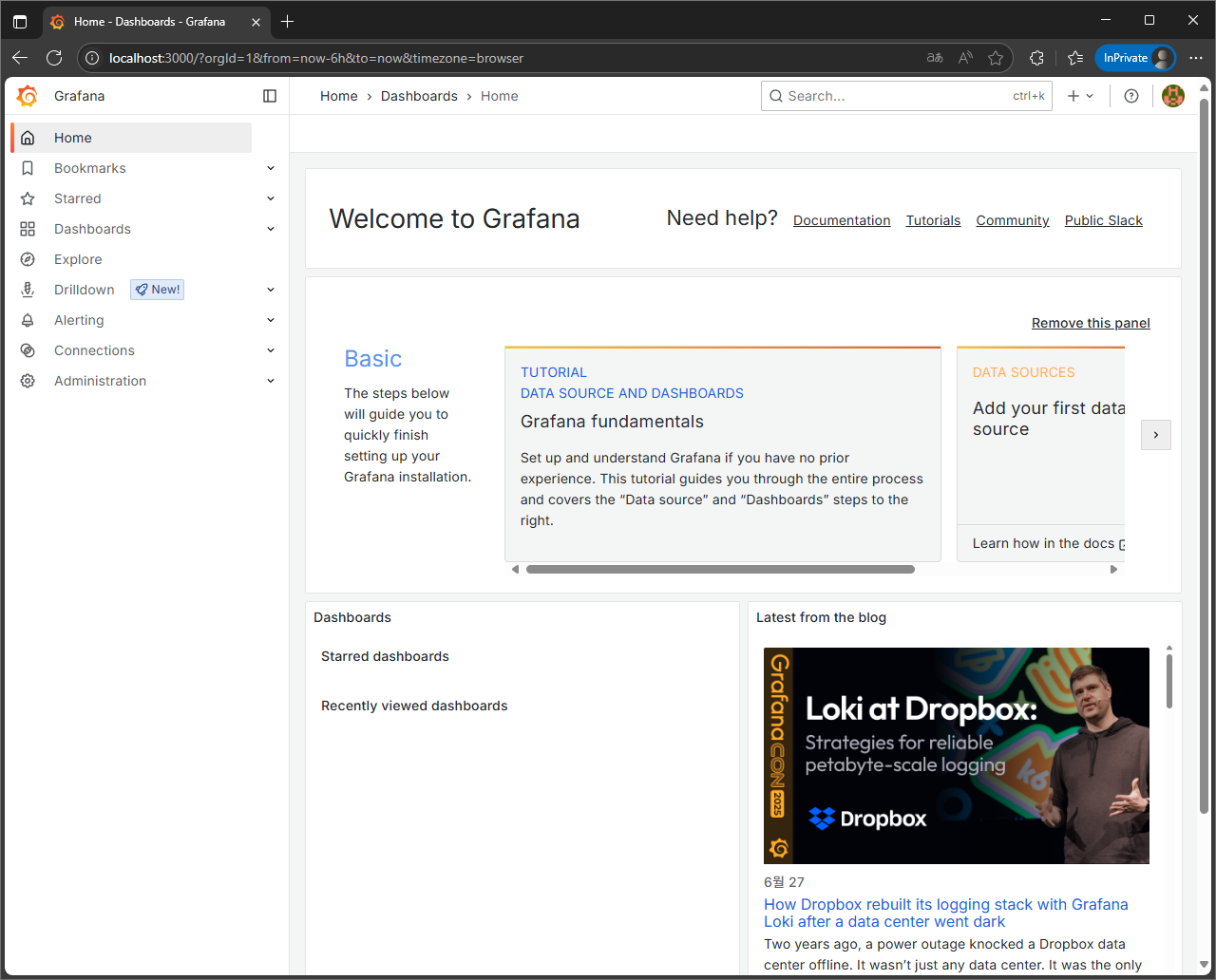Viewport: 1216px width, 980px height.
Task: Open the New plus dropdown
Action: click(1080, 96)
